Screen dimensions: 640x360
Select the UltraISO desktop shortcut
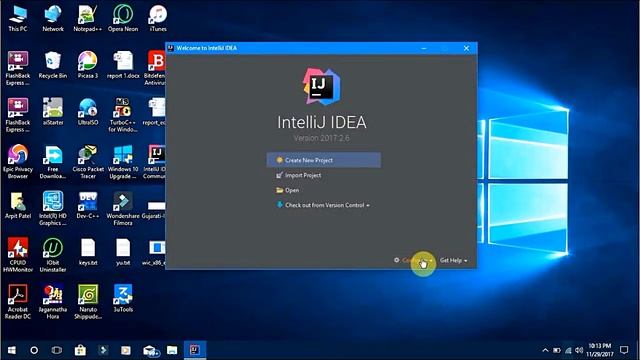click(x=88, y=112)
